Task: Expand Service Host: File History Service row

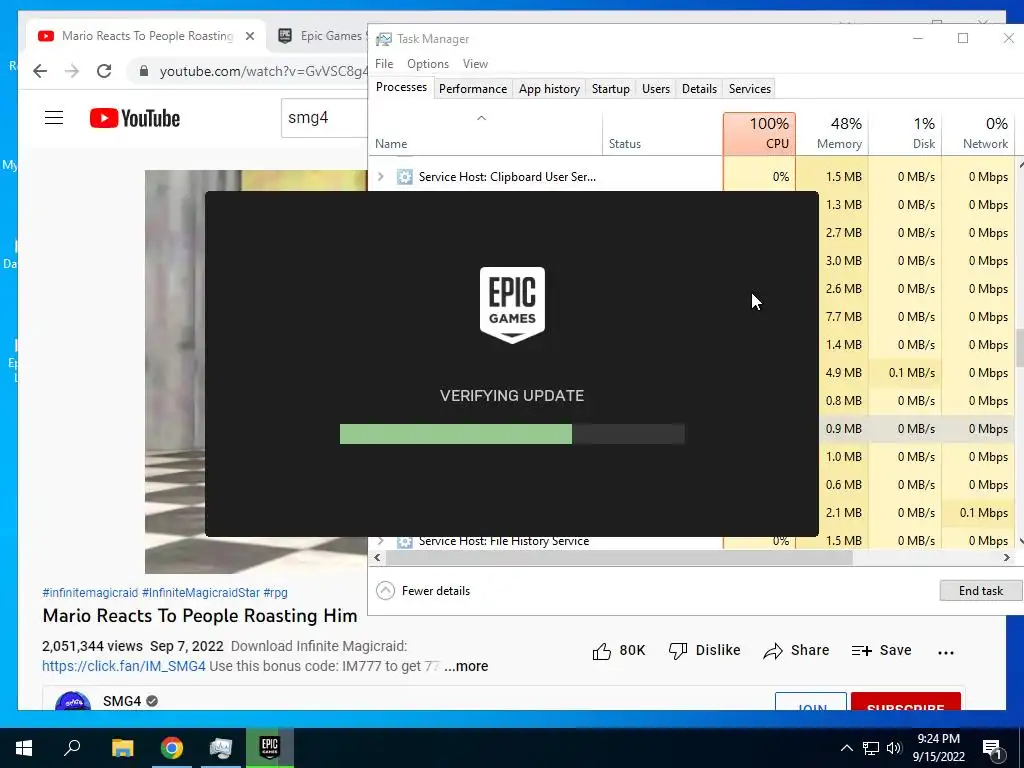Action: 381,541
